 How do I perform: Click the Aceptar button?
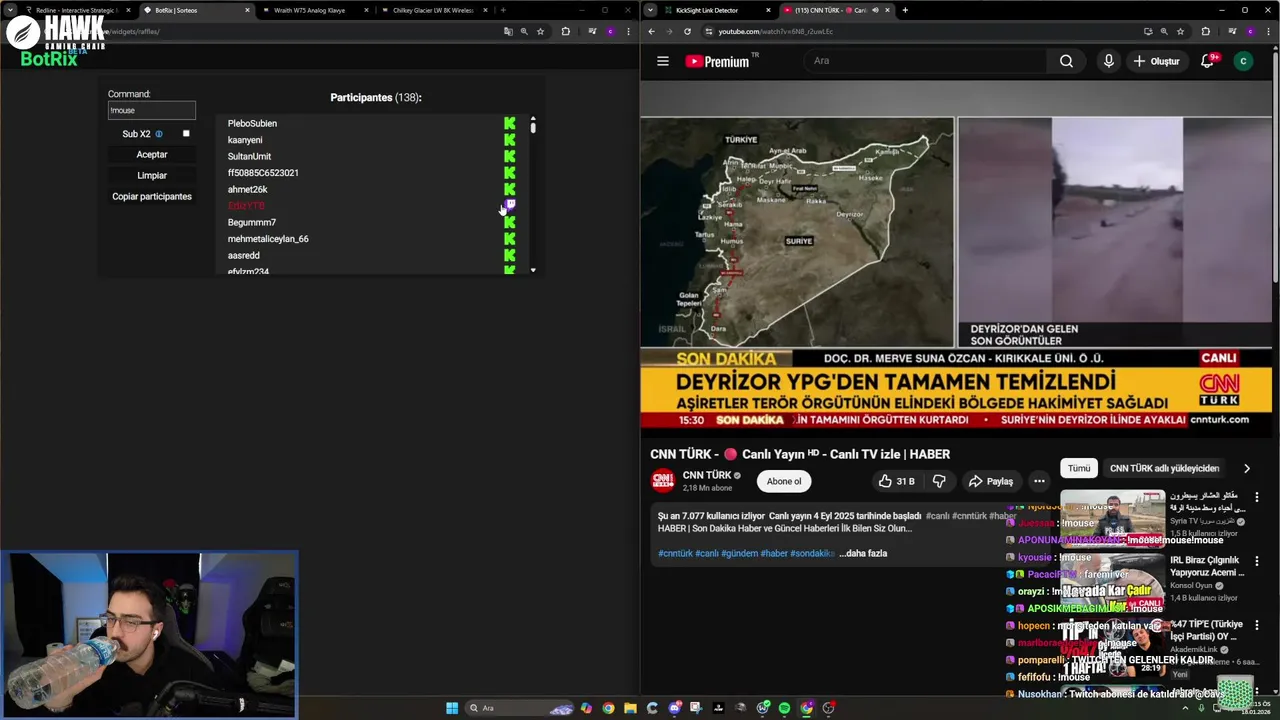(x=152, y=154)
